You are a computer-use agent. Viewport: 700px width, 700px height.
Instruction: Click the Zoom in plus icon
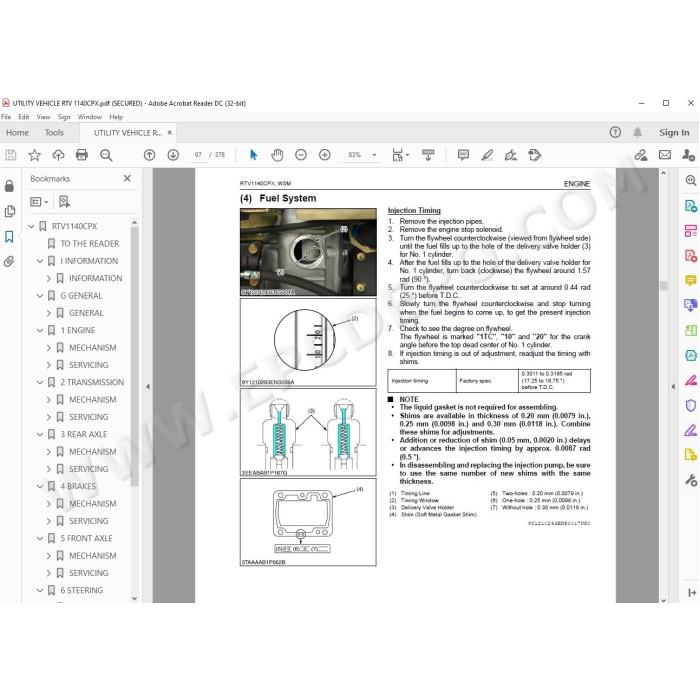325,155
